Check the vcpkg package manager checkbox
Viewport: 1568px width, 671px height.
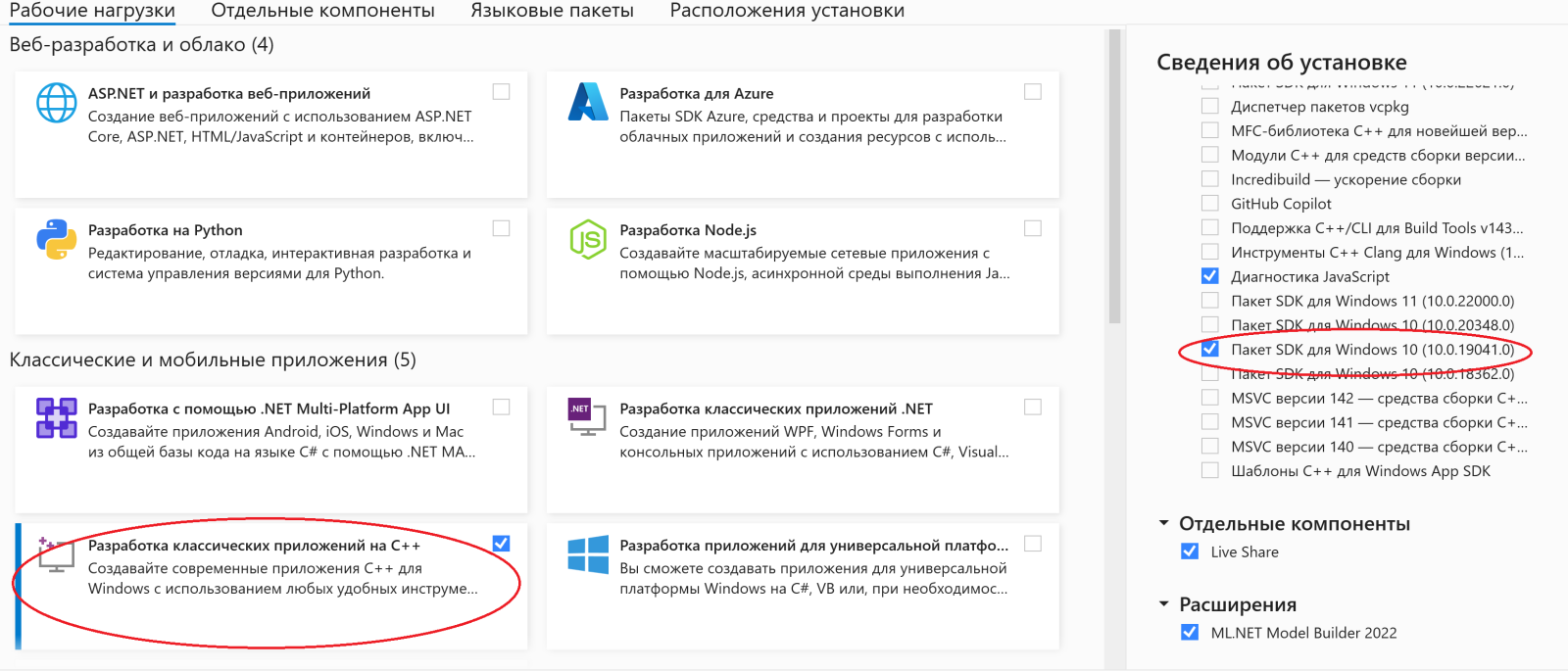[x=1210, y=106]
